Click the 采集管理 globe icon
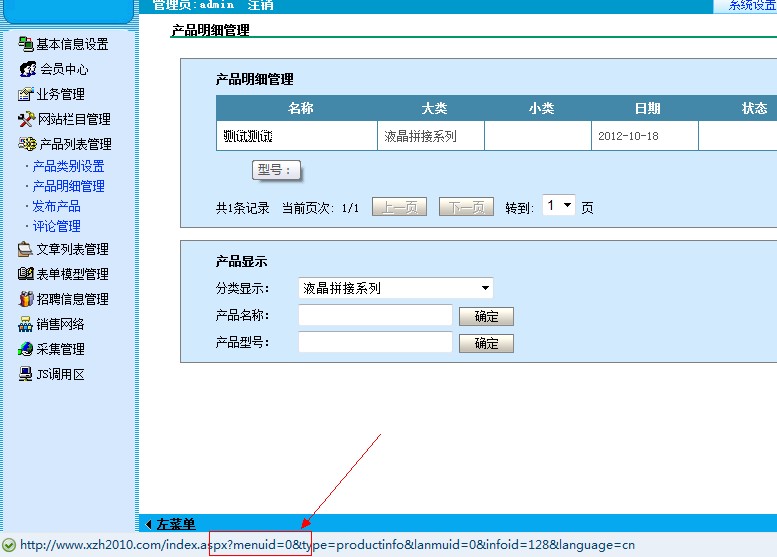 (26, 349)
